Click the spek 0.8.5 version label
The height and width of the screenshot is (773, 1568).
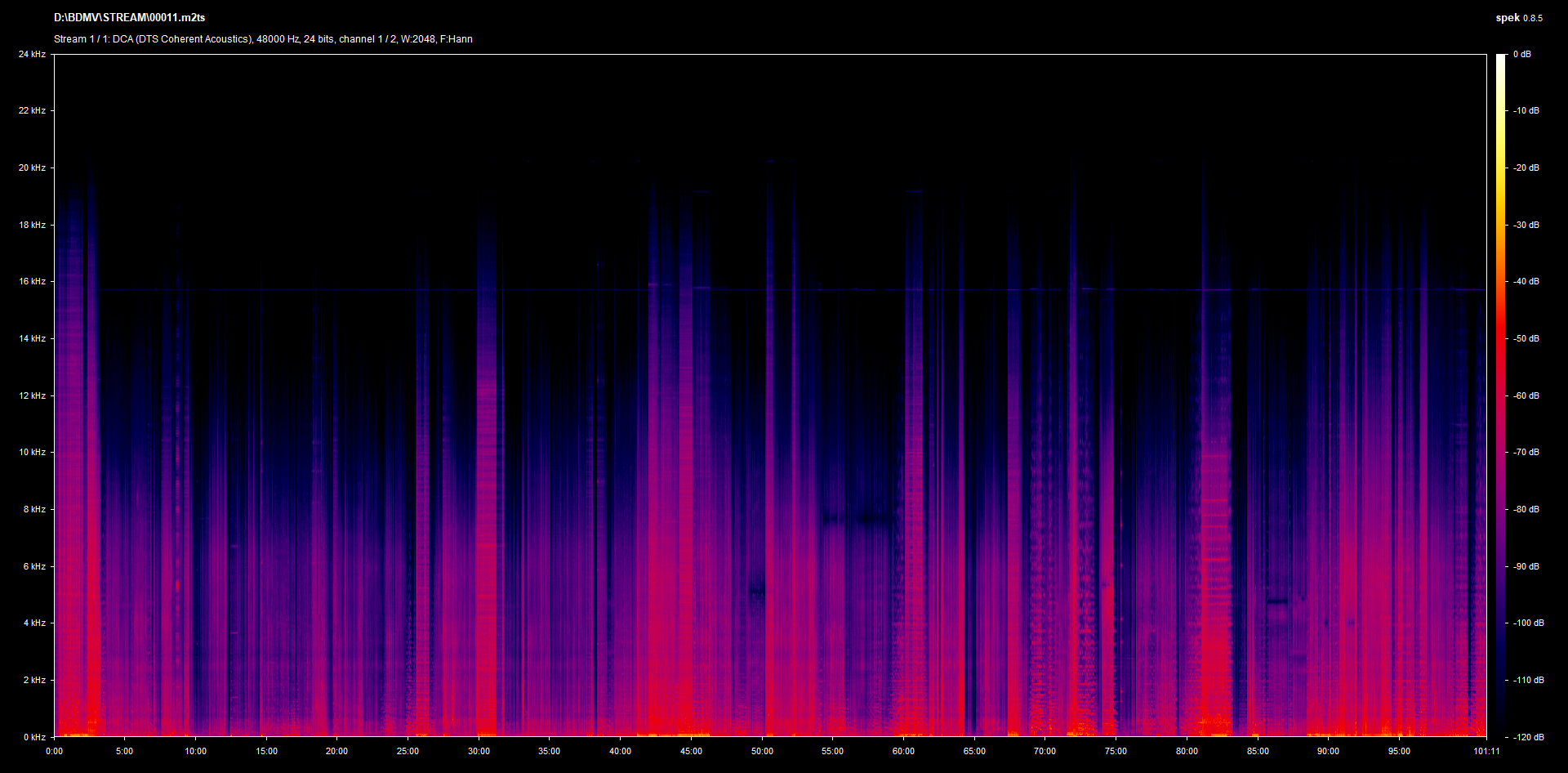(1518, 18)
